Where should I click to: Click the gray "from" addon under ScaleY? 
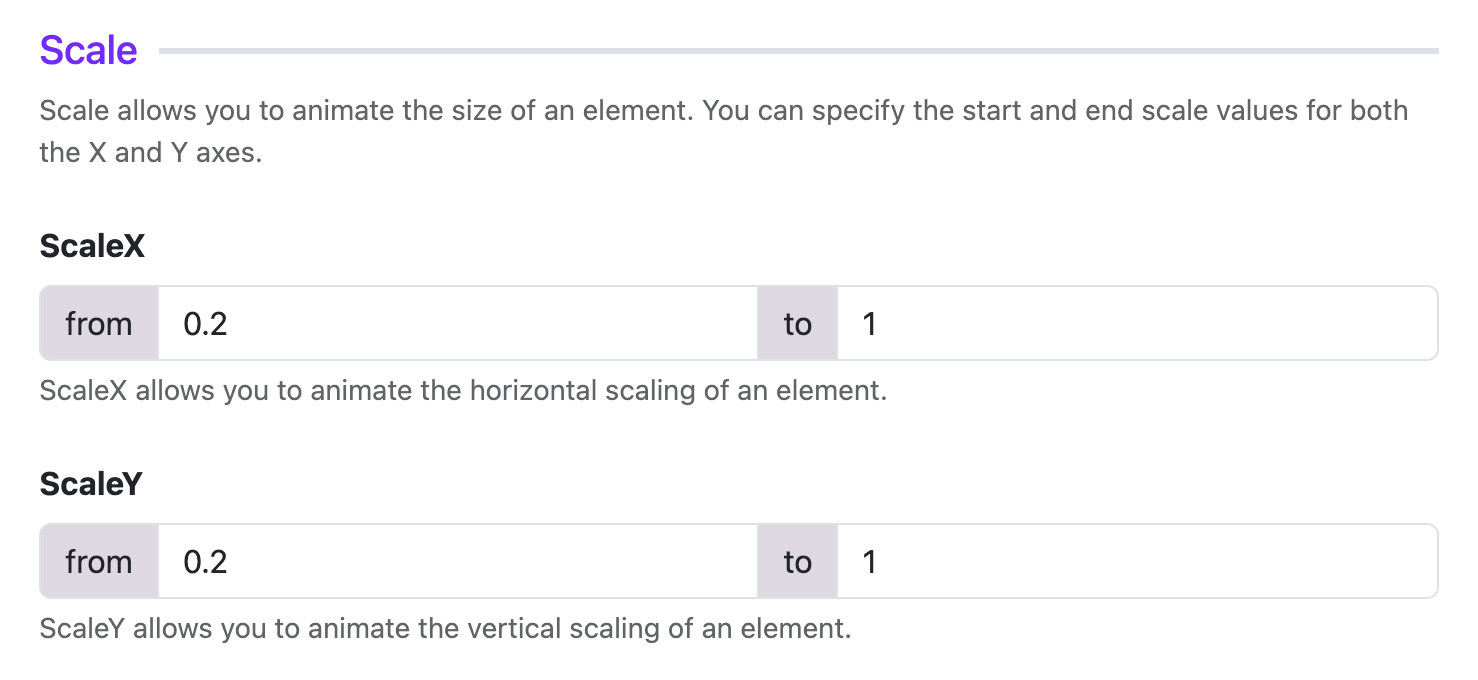point(99,561)
